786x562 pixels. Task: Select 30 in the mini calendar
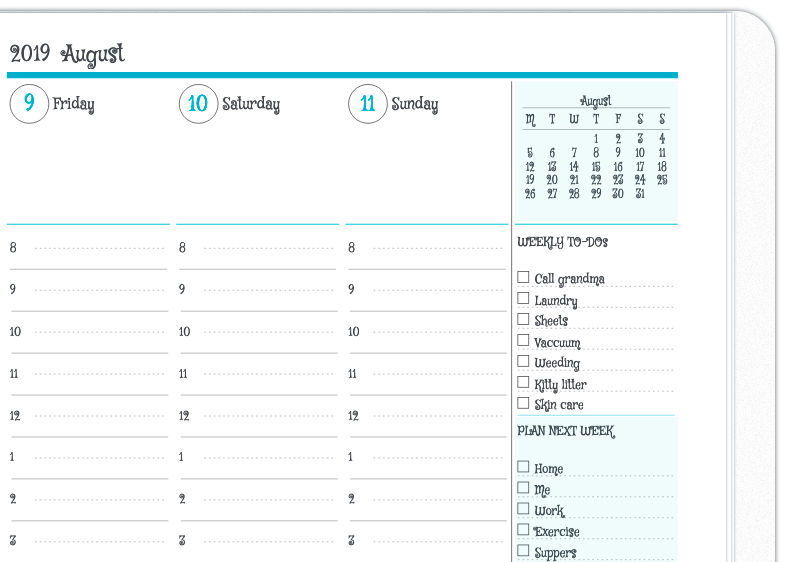[x=618, y=194]
